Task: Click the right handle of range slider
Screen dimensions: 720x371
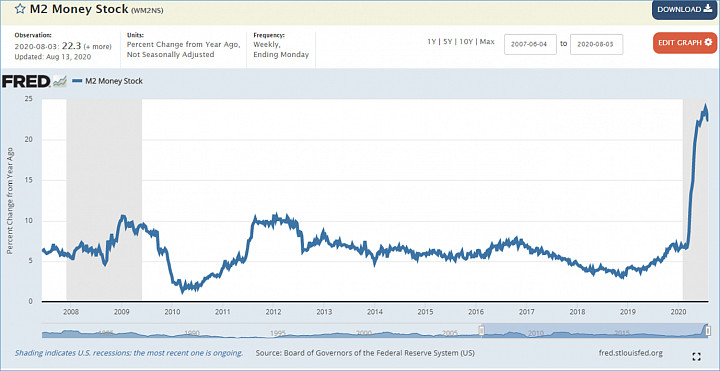Action: coord(708,331)
